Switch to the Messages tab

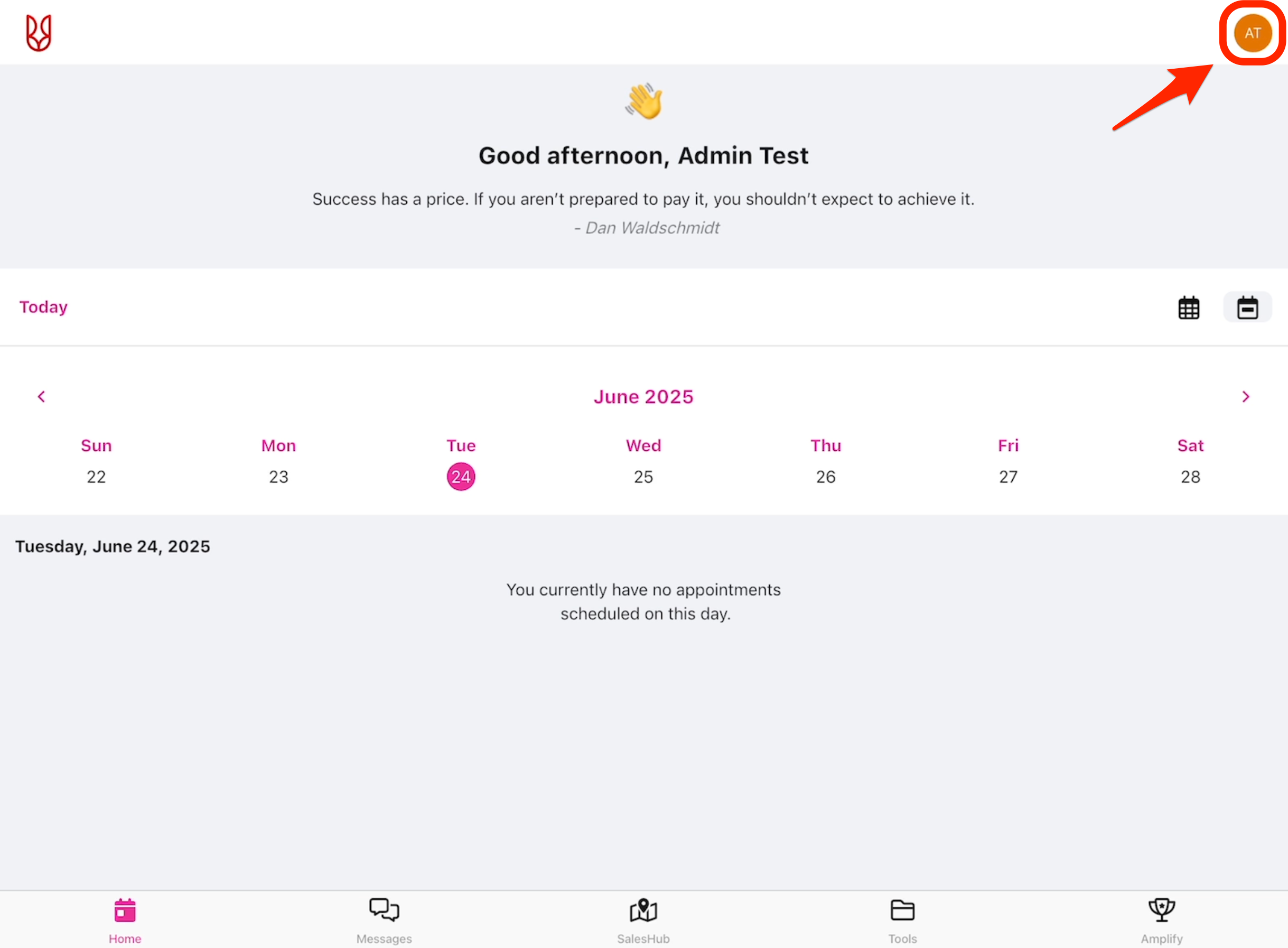click(x=383, y=919)
